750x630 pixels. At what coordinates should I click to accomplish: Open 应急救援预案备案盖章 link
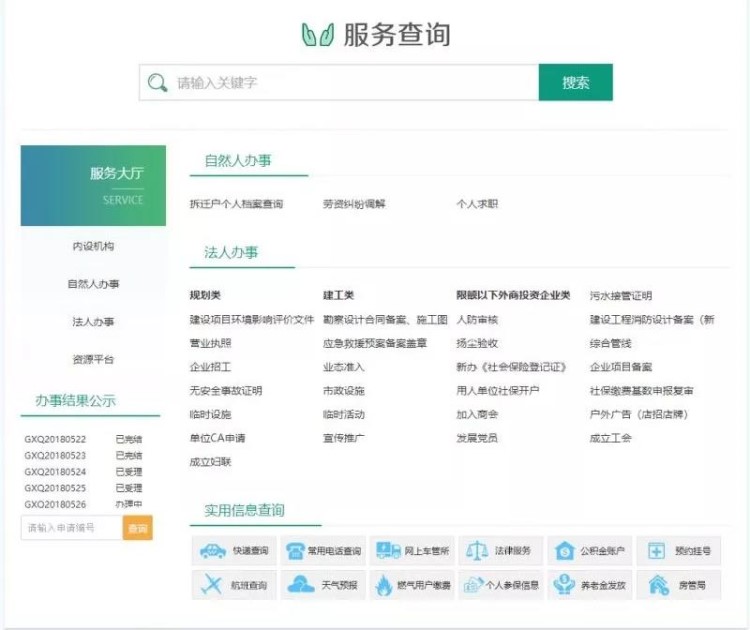(375, 343)
